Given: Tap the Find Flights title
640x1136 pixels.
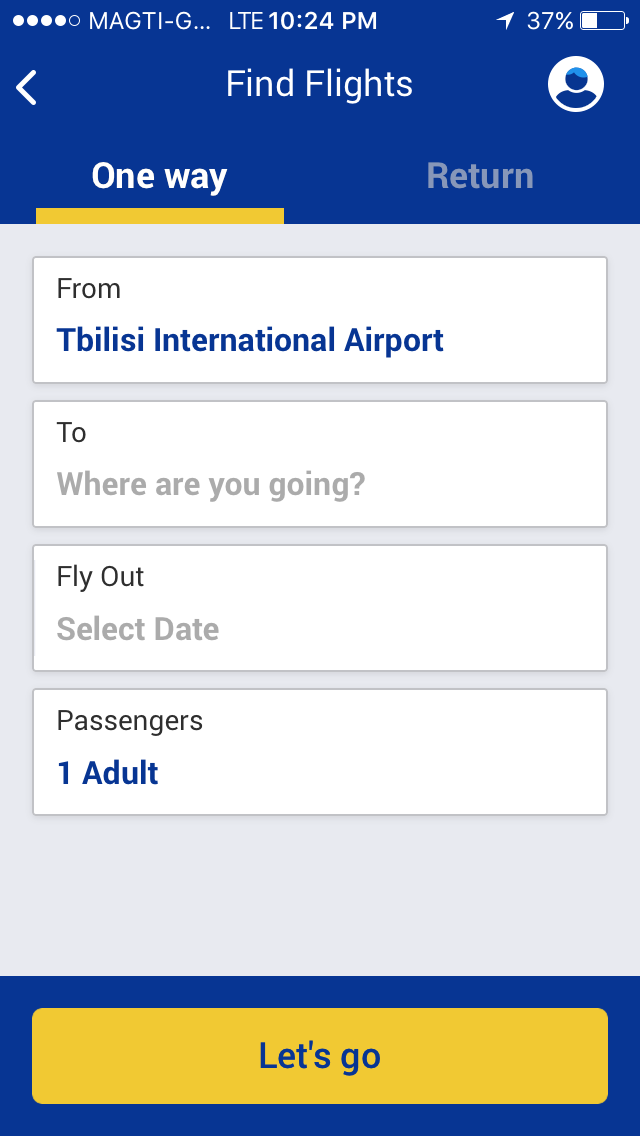Looking at the screenshot, I should point(319,84).
